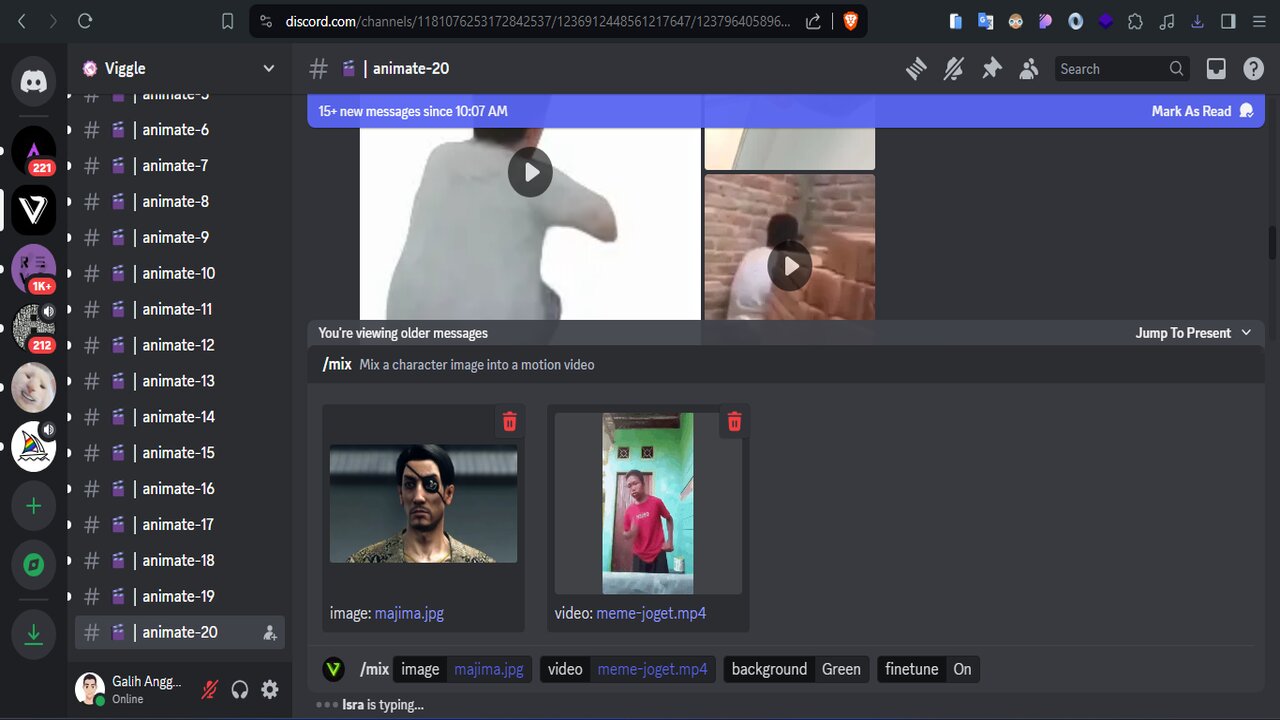Switch to the animate-17 channel
Screen dimensions: 1280x720
(x=178, y=524)
